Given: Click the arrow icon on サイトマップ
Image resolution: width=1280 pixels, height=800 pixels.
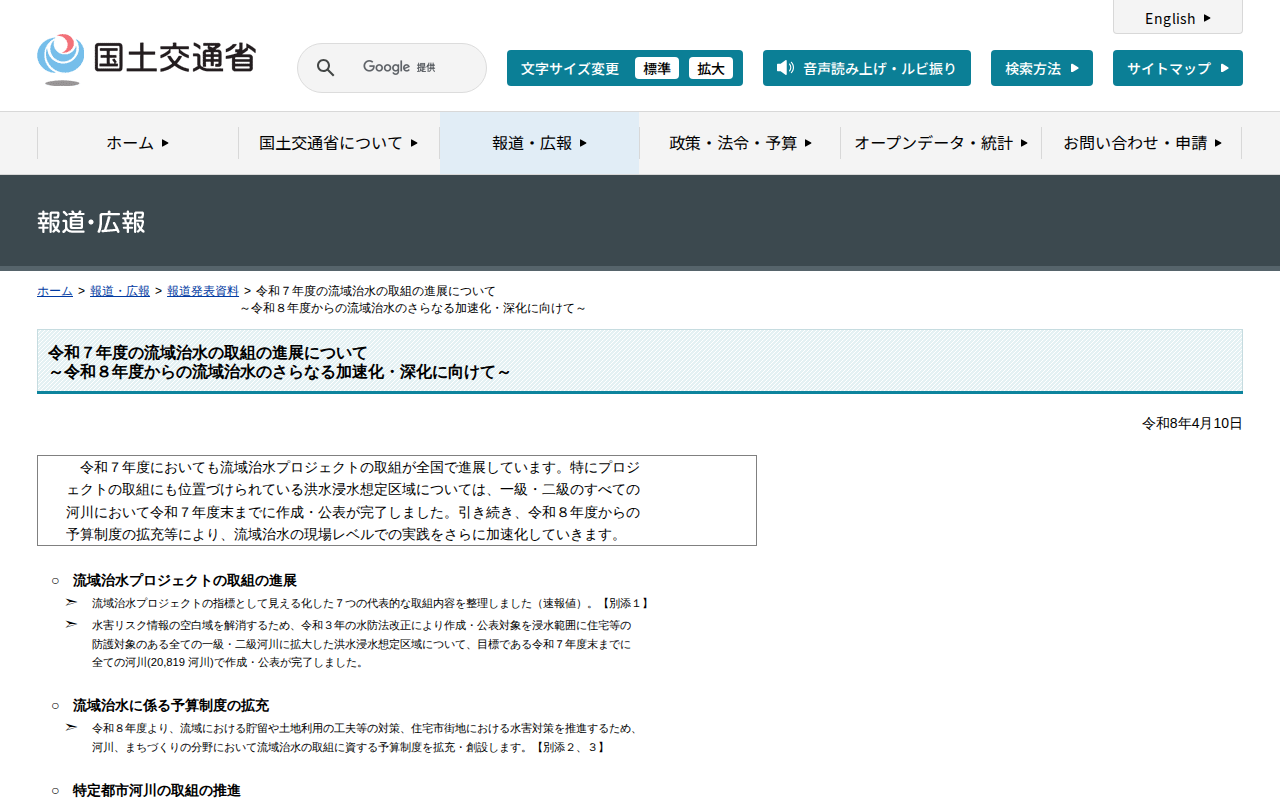Looking at the screenshot, I should coord(1224,68).
